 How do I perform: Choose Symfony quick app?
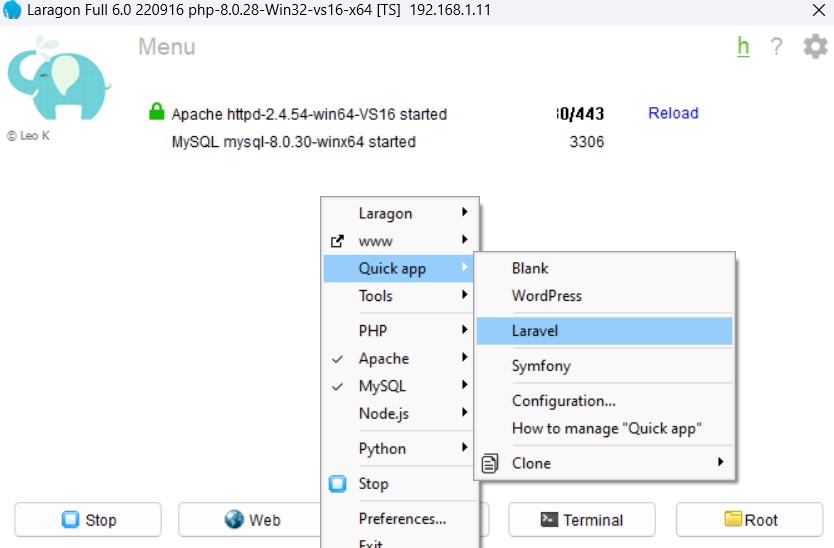pyautogui.click(x=604, y=366)
